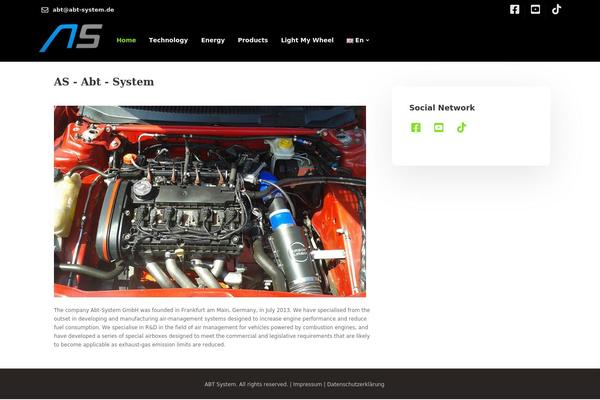Click the Social Network heading
Image resolution: width=600 pixels, height=400 pixels.
442,108
